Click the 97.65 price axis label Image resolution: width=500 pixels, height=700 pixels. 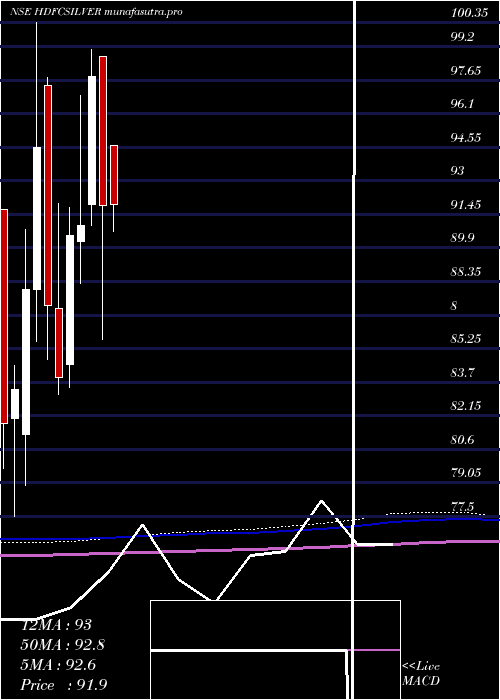click(x=466, y=70)
